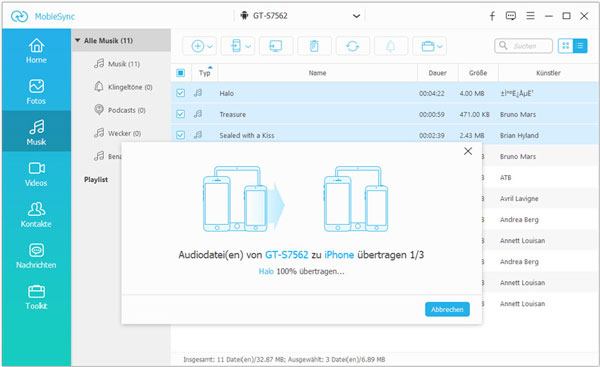Open the GT-S7562 device dropdown

tap(300, 16)
